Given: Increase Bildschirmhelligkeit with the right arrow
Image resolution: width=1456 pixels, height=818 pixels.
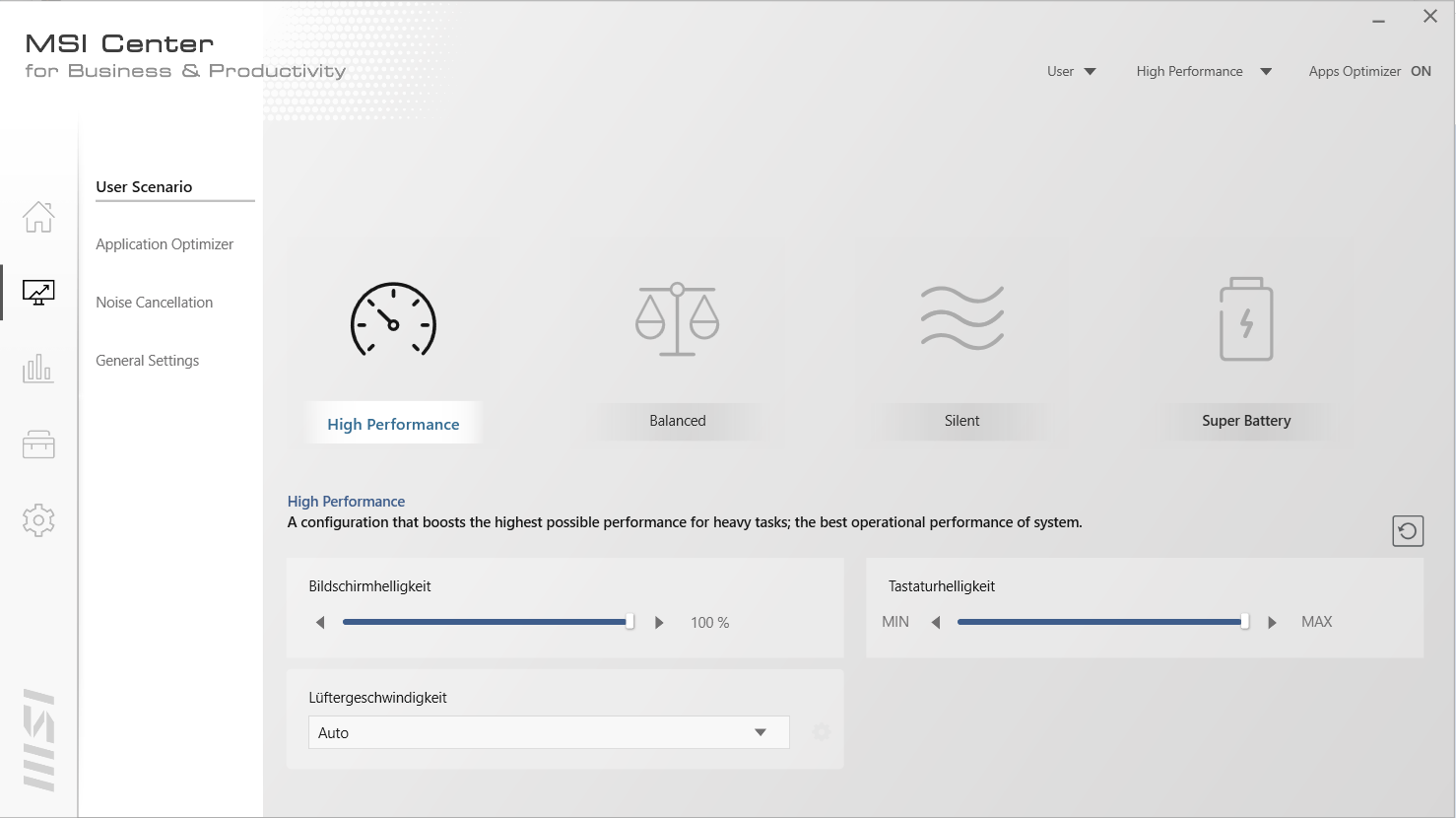Looking at the screenshot, I should (x=659, y=623).
